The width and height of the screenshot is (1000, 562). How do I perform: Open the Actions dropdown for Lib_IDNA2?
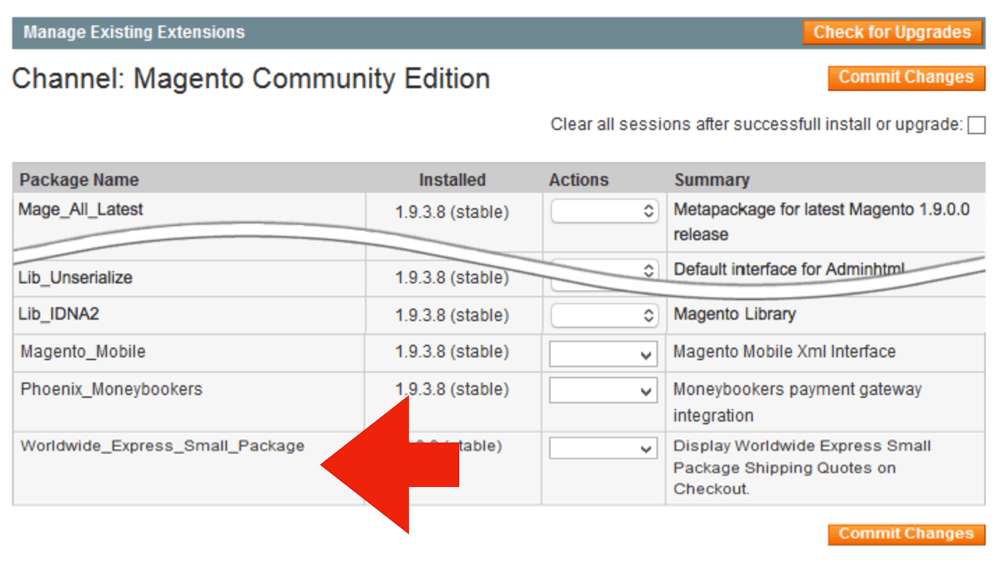tap(604, 315)
